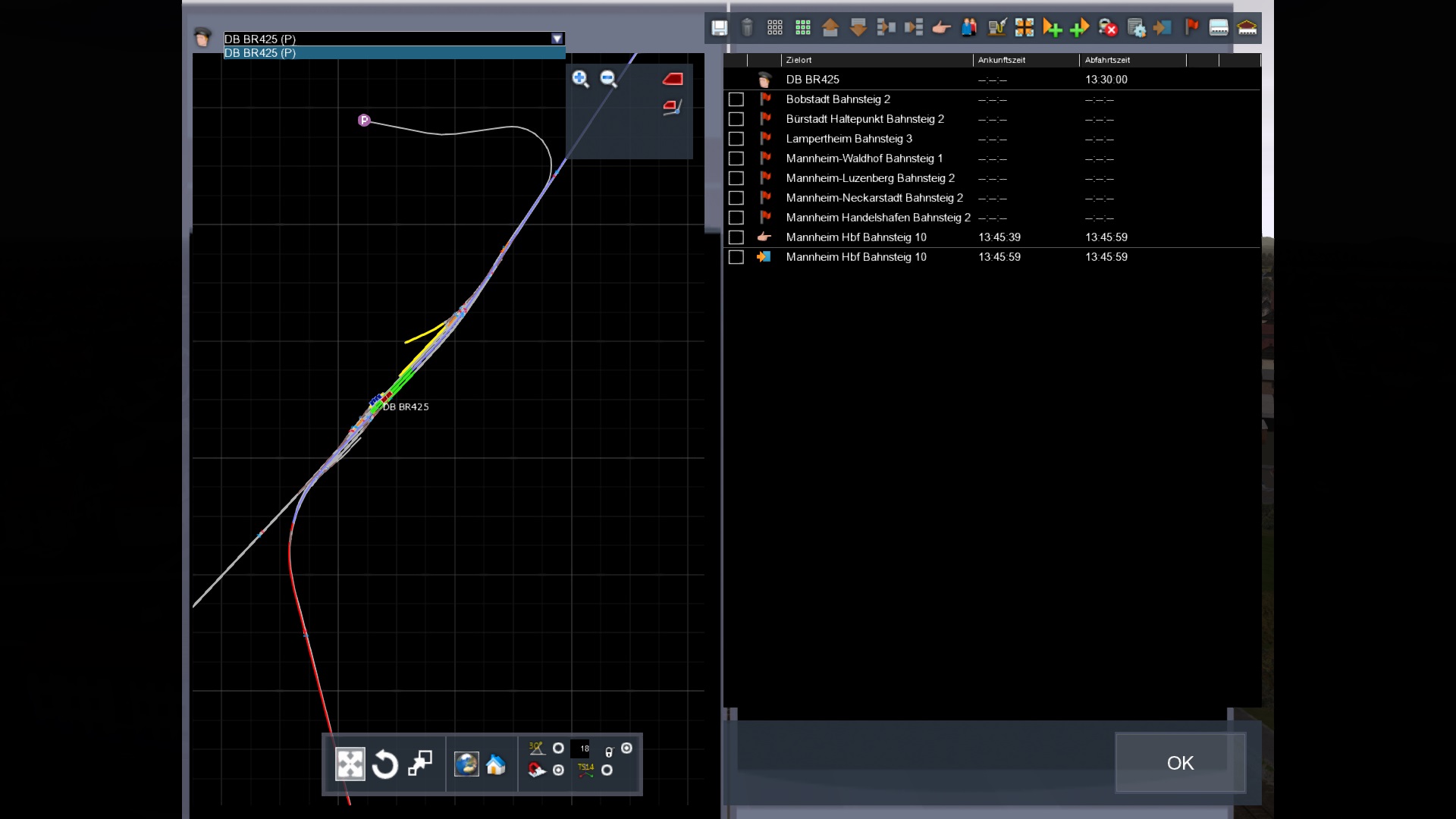Click the save timetable floppy icon
This screenshot has height=819, width=1456.
719,28
